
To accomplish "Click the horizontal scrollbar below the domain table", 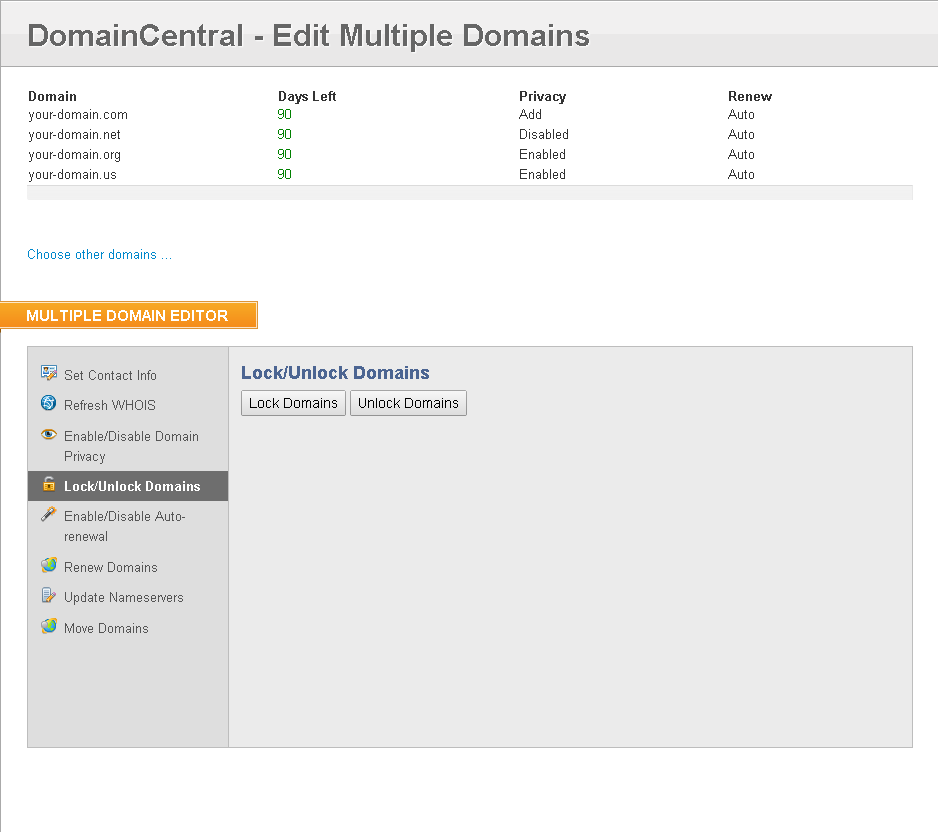I will (468, 191).
